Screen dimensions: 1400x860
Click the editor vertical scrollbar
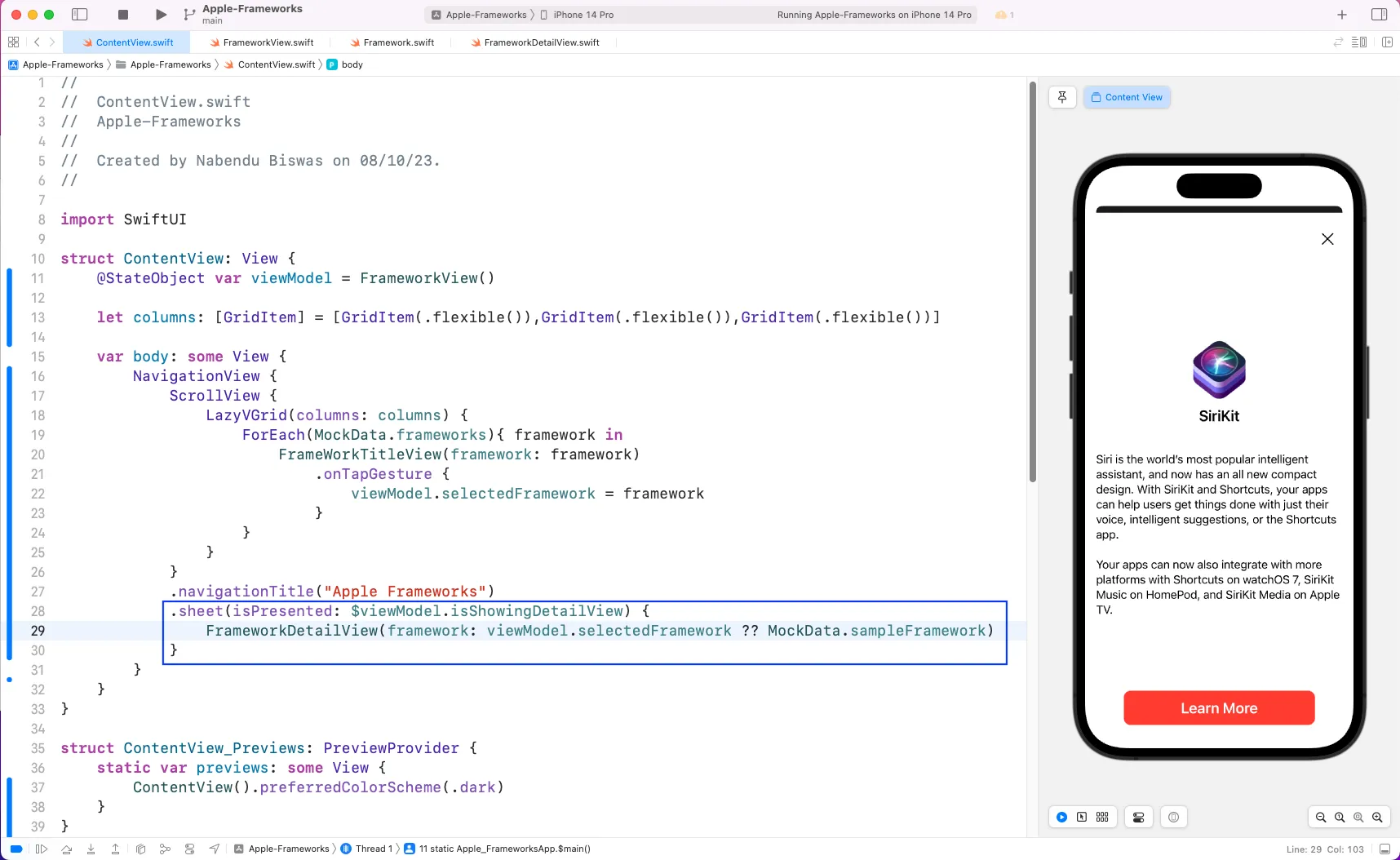pyautogui.click(x=1032, y=281)
